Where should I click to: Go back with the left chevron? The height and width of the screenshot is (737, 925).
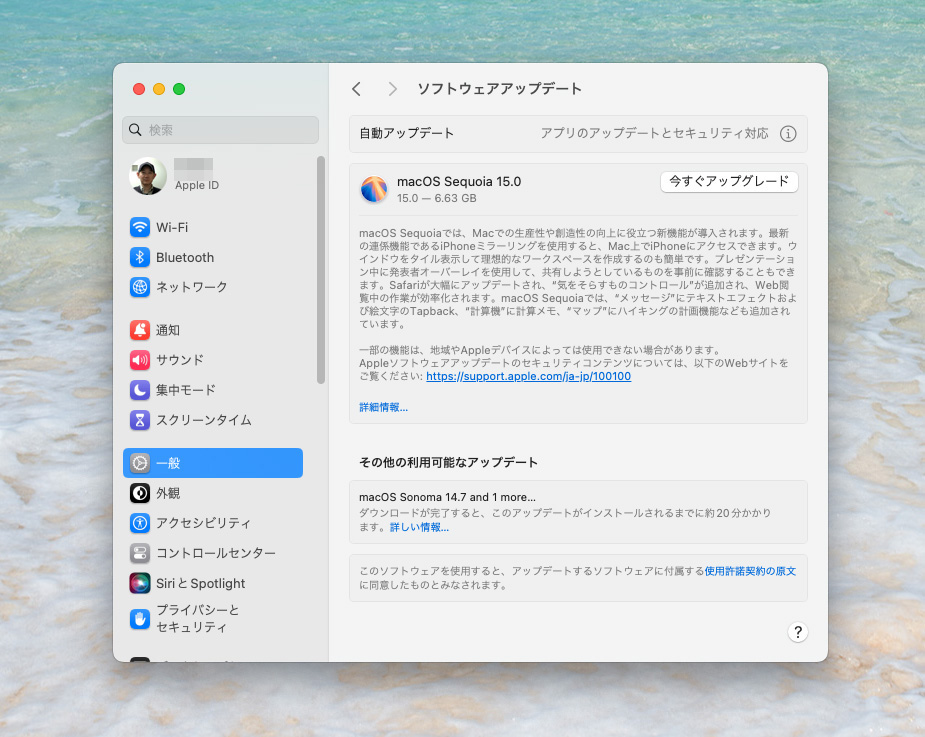(356, 89)
